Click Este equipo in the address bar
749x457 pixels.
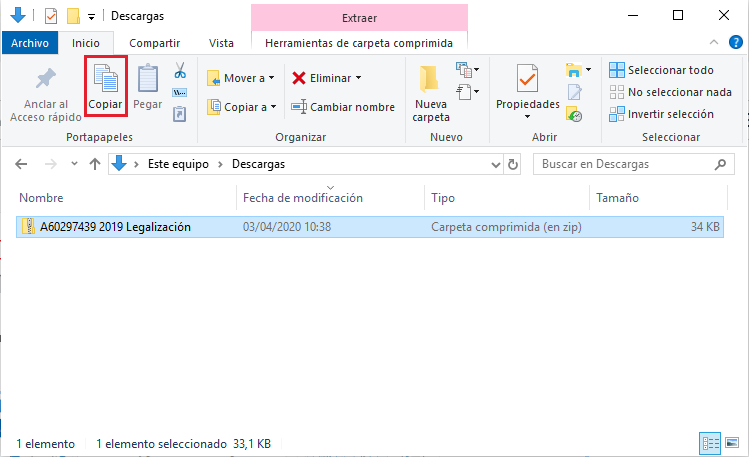coord(178,164)
